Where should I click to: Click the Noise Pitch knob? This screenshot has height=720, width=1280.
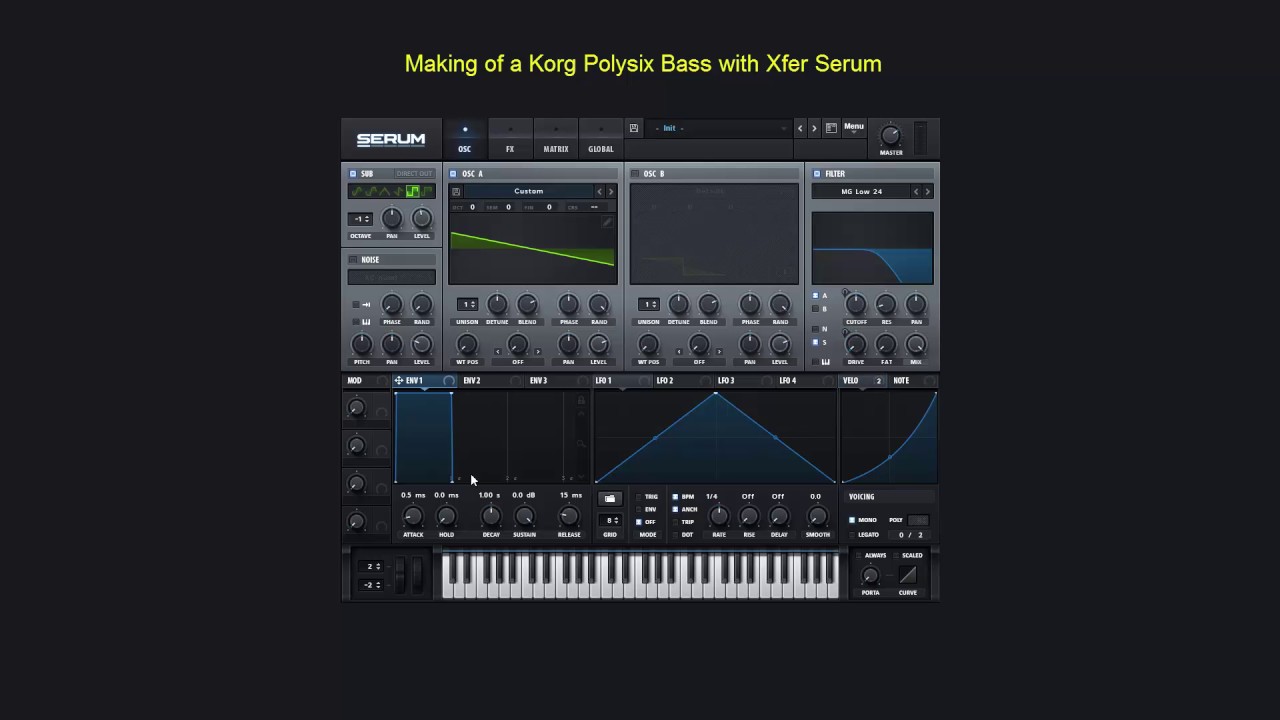point(361,345)
